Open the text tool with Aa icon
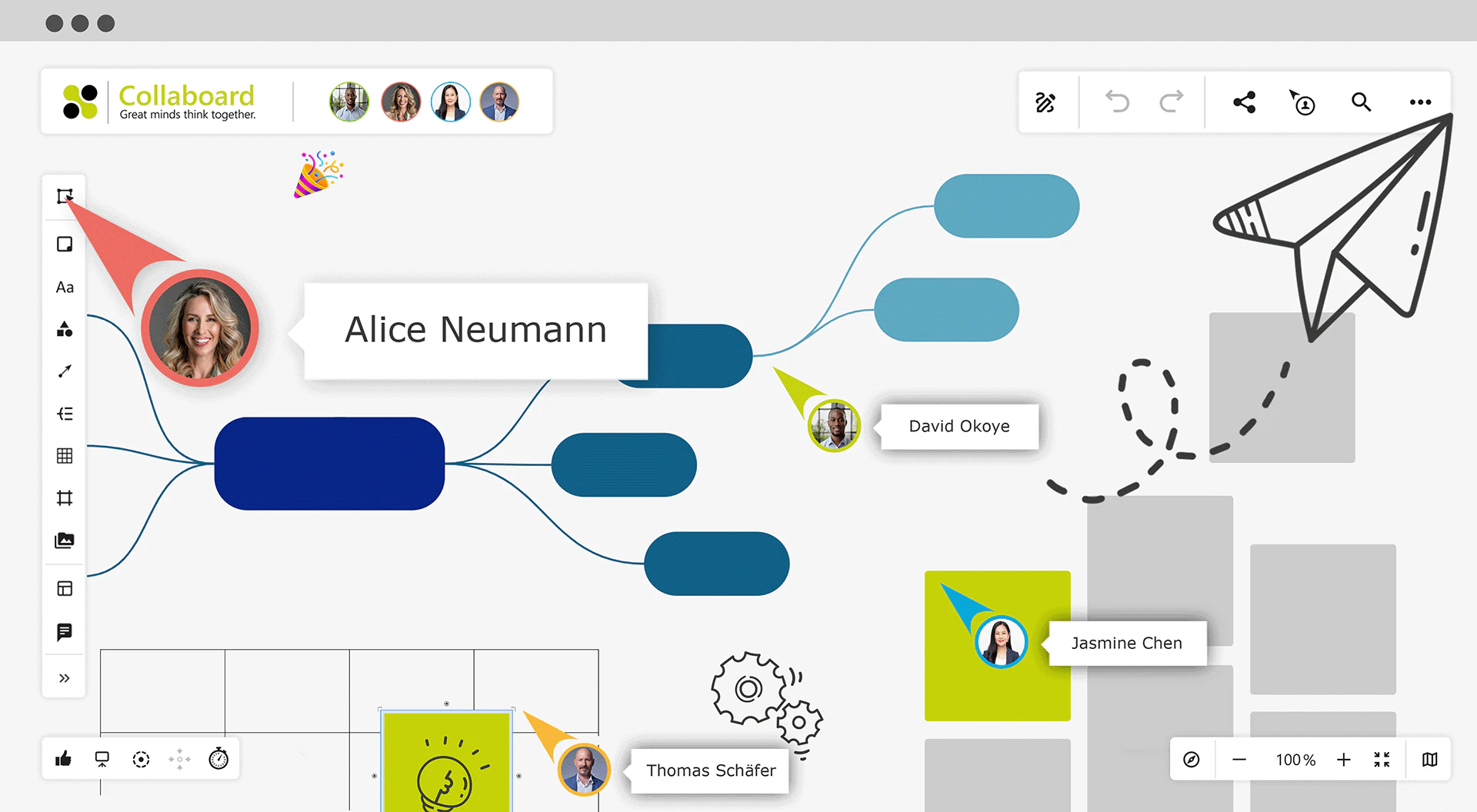 click(x=64, y=287)
